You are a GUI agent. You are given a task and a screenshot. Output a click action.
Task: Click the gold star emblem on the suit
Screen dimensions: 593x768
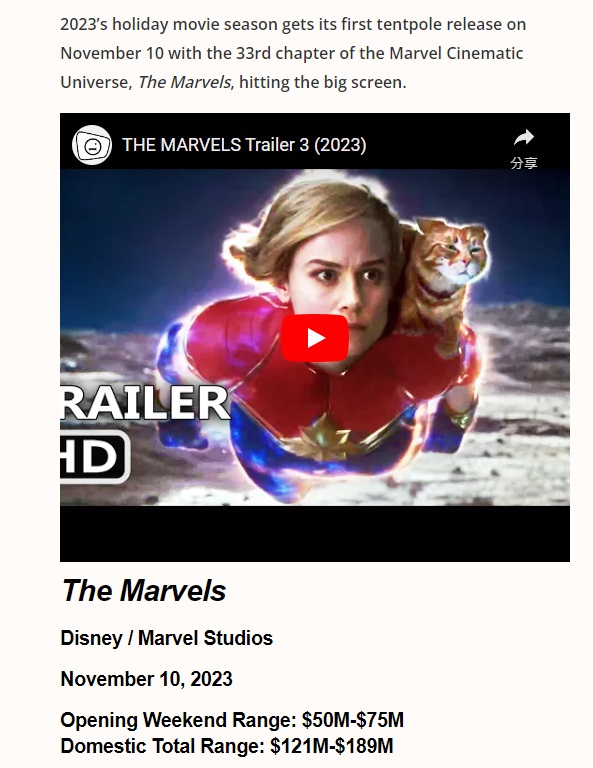(325, 436)
